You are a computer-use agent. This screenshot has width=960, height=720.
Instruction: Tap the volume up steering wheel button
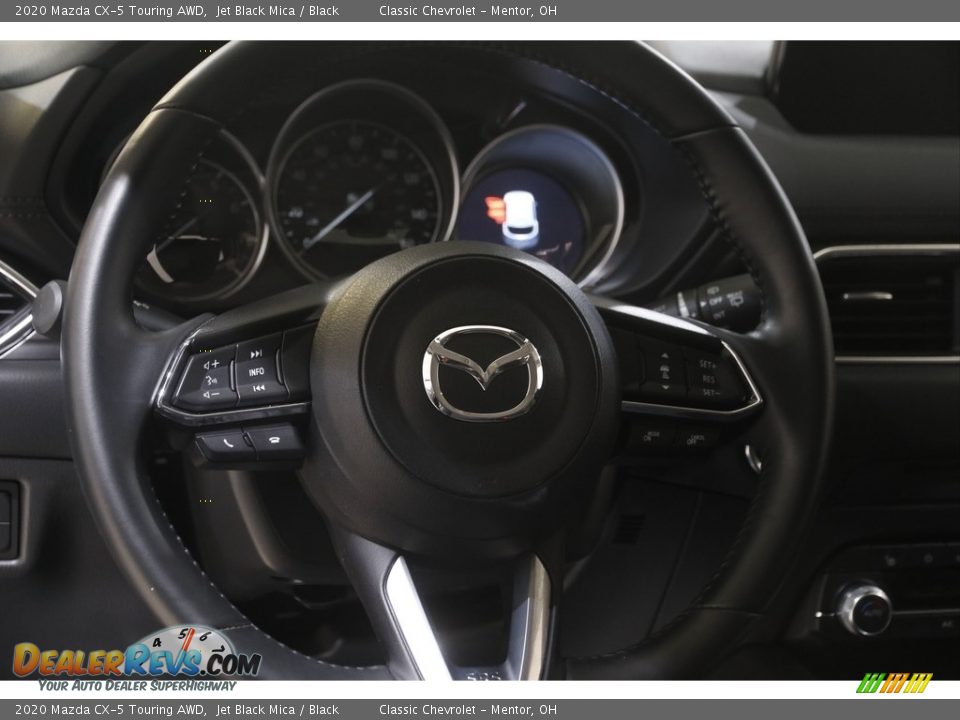coord(210,364)
